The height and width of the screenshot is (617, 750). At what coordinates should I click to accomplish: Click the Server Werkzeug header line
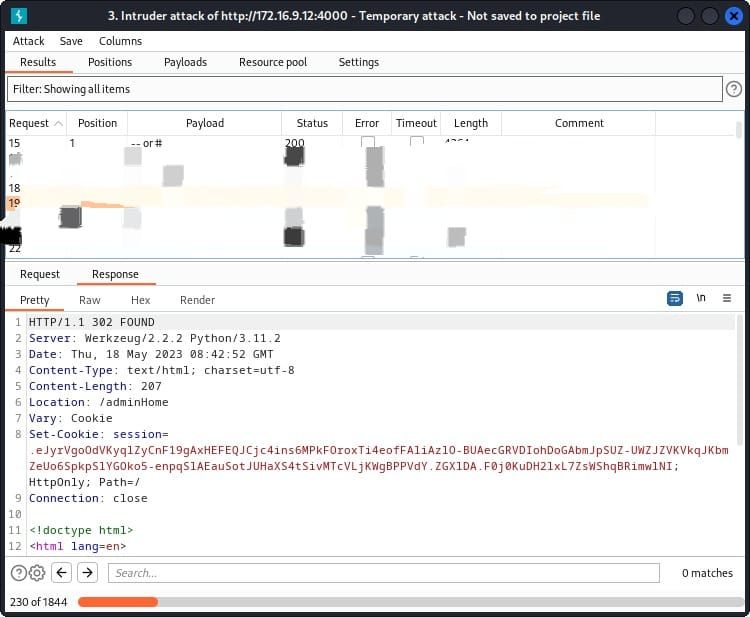pos(154,338)
